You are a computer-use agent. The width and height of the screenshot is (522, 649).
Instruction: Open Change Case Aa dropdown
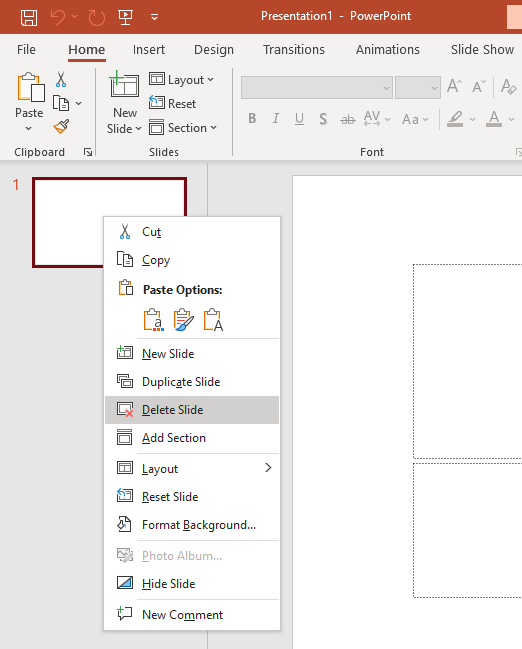[415, 120]
